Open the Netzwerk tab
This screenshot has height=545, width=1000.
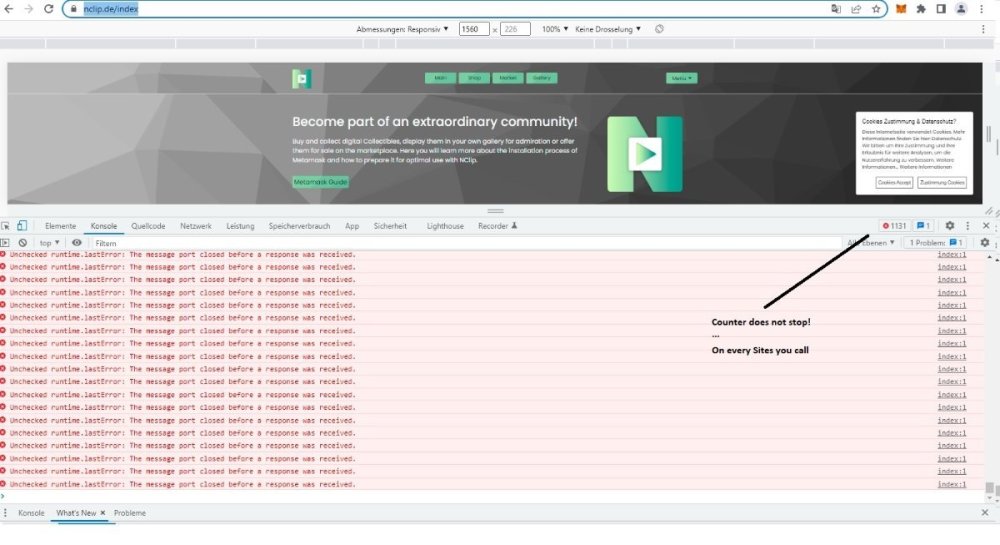(x=196, y=226)
